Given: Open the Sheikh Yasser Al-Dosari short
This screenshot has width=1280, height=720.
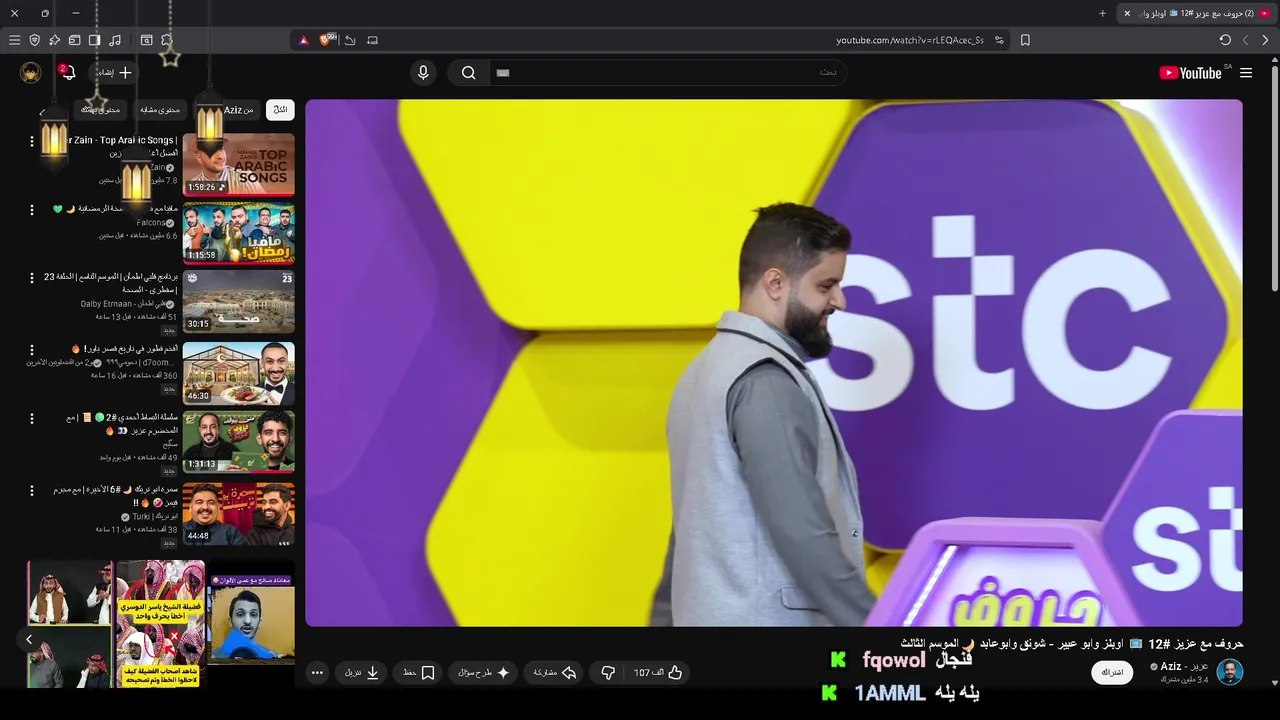Looking at the screenshot, I should coord(160,624).
